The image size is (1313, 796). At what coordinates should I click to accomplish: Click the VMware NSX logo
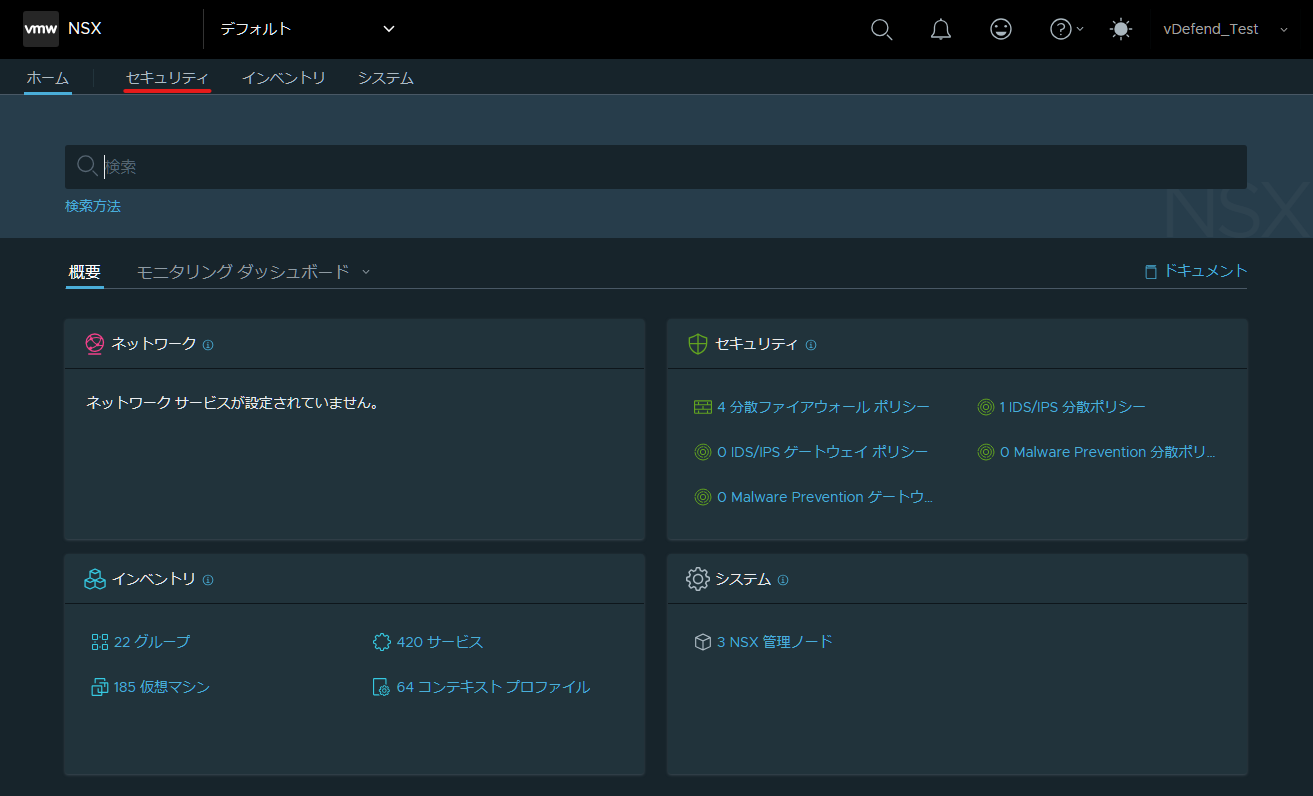(41, 29)
